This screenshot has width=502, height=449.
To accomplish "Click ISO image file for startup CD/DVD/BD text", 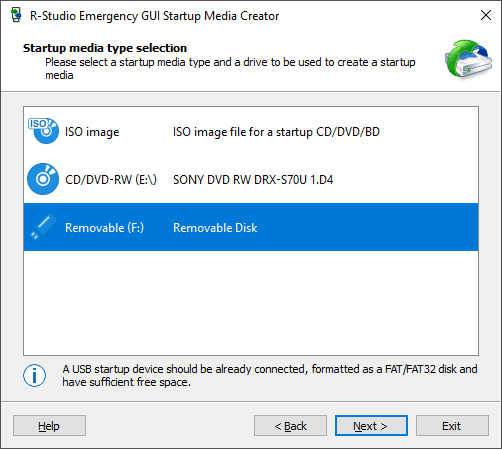I will 276,132.
